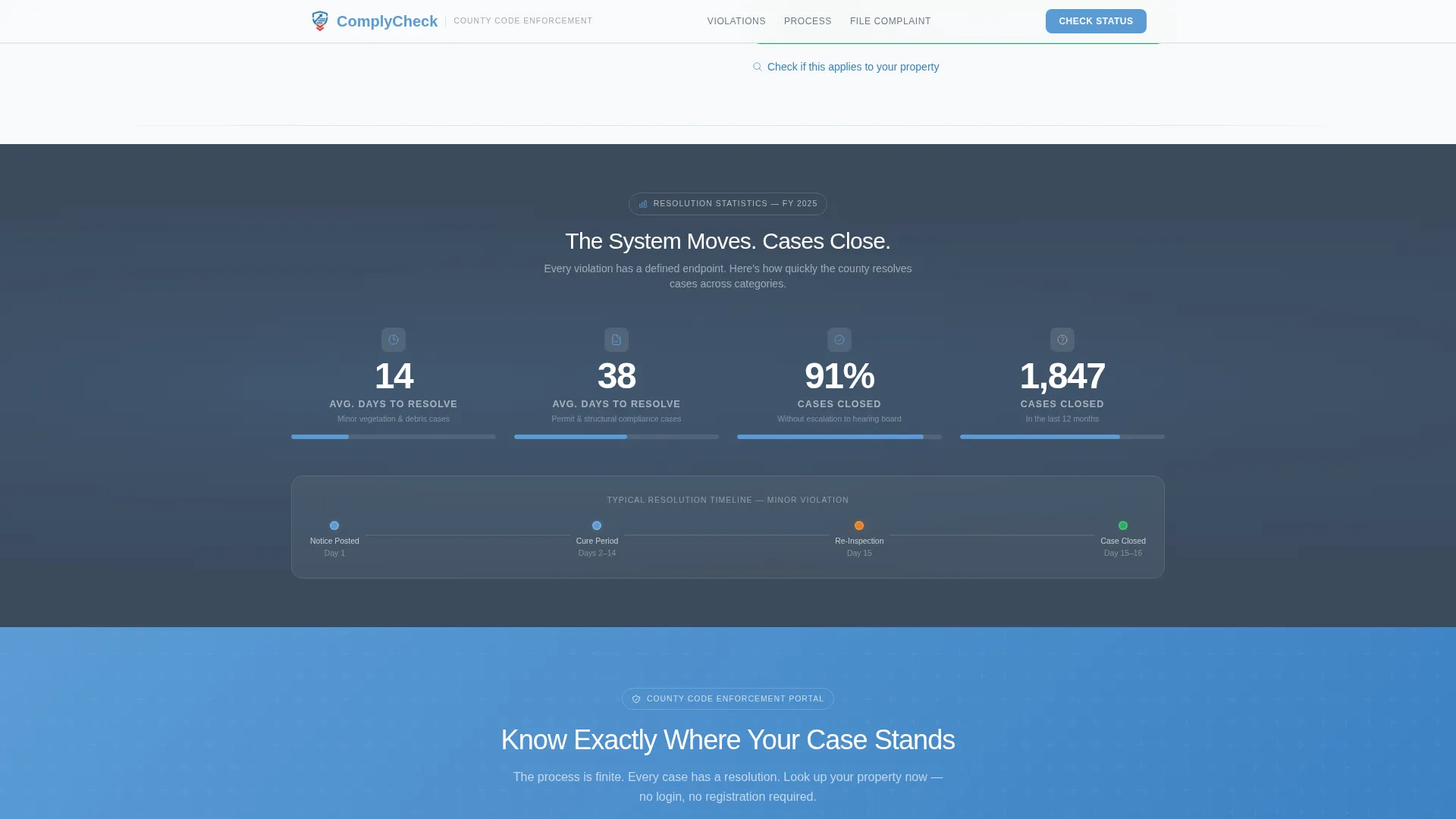Click the '1,847' cases closed figure
The height and width of the screenshot is (819, 1456).
(1062, 376)
